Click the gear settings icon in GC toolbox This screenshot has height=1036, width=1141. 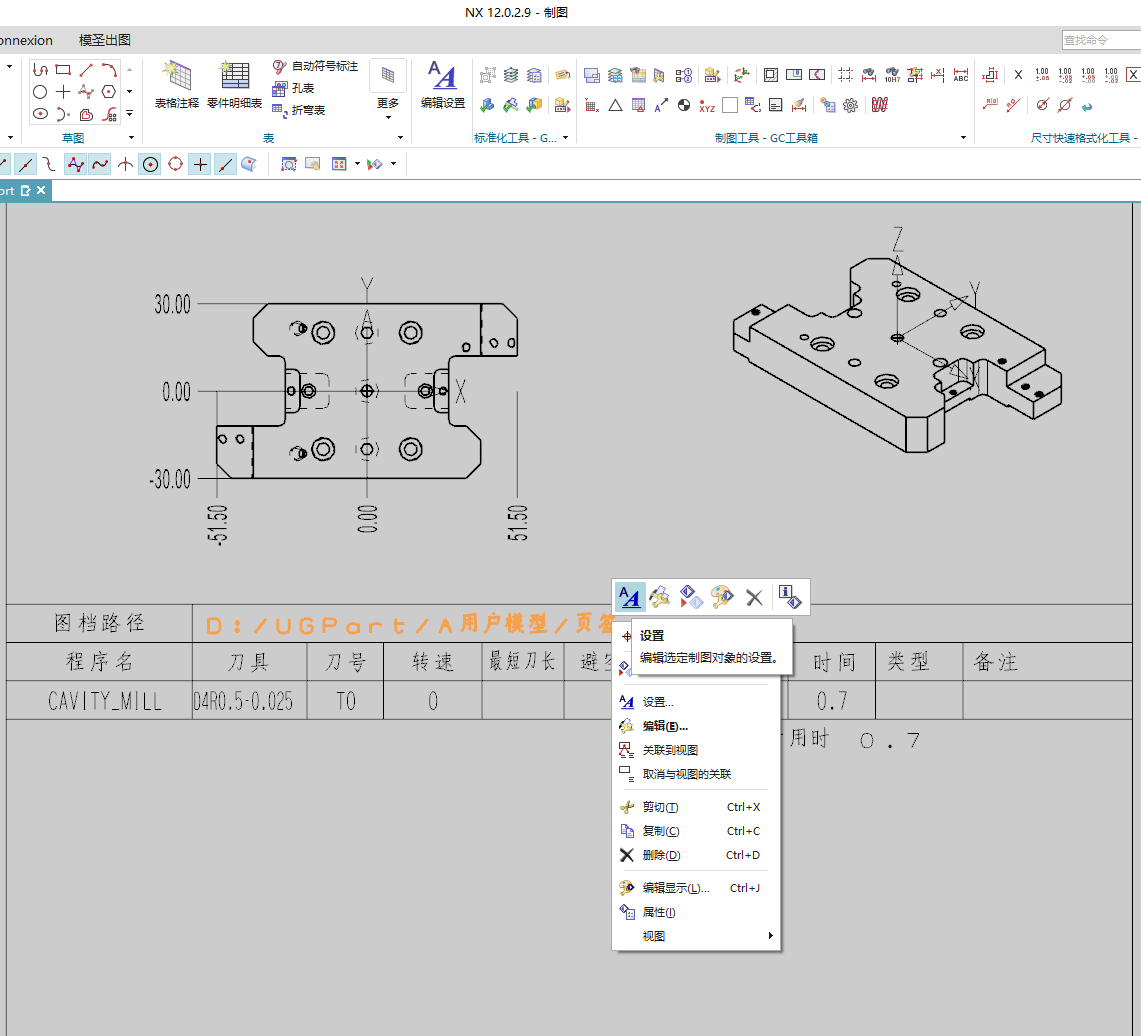(x=850, y=105)
